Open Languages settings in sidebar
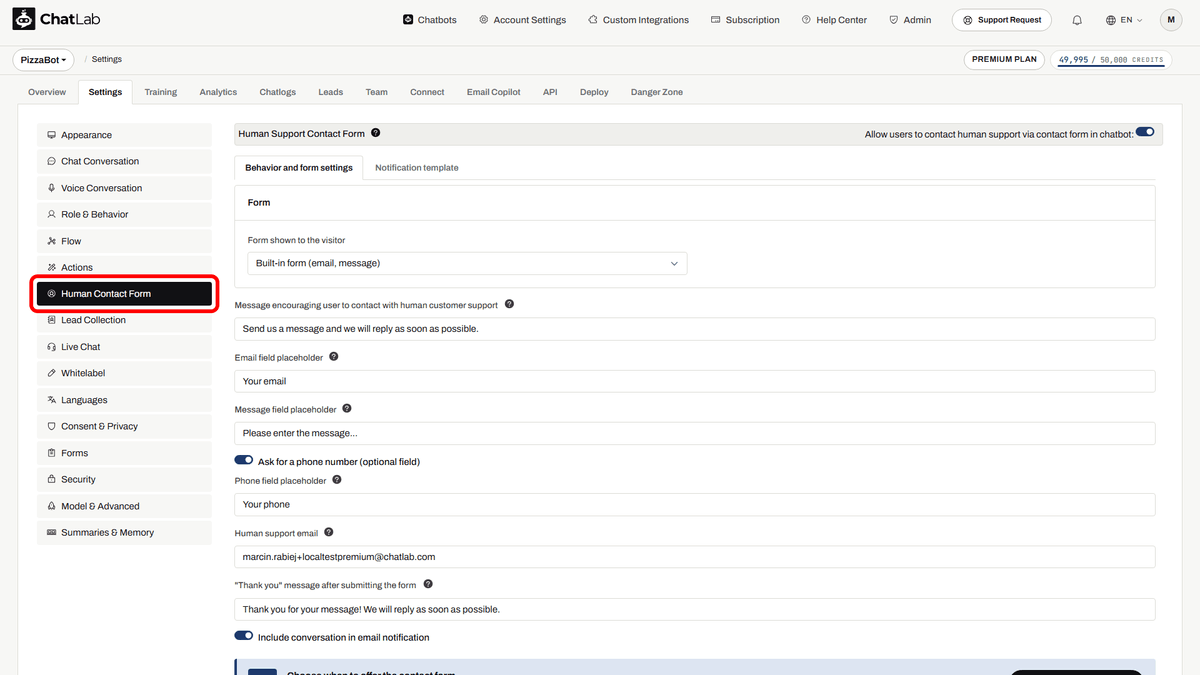The width and height of the screenshot is (1200, 675). click(124, 400)
